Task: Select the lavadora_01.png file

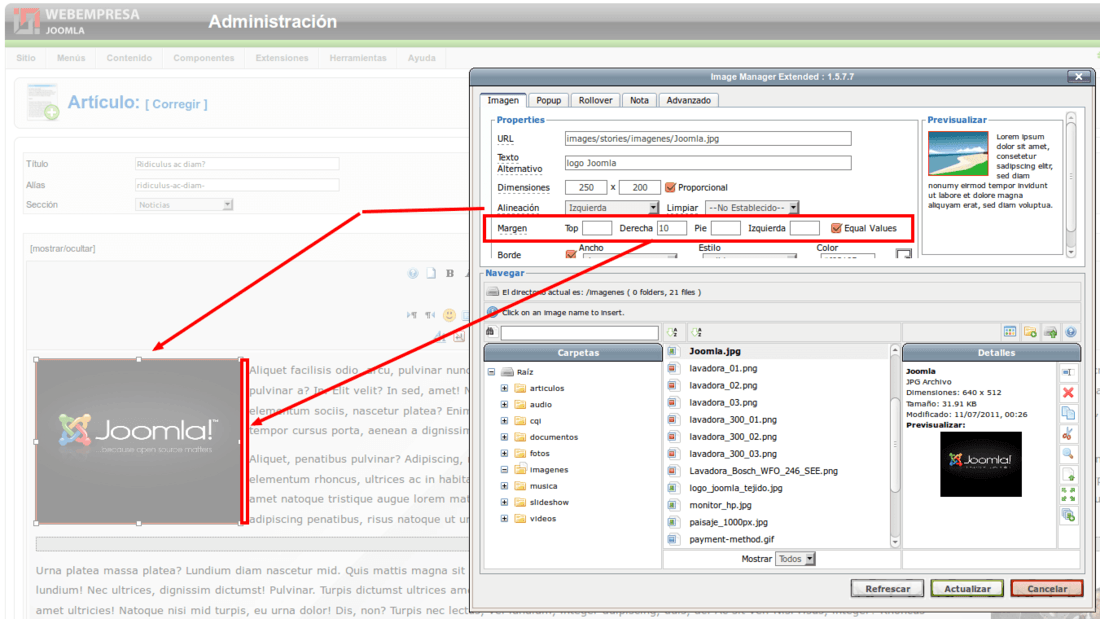Action: pyautogui.click(x=723, y=368)
